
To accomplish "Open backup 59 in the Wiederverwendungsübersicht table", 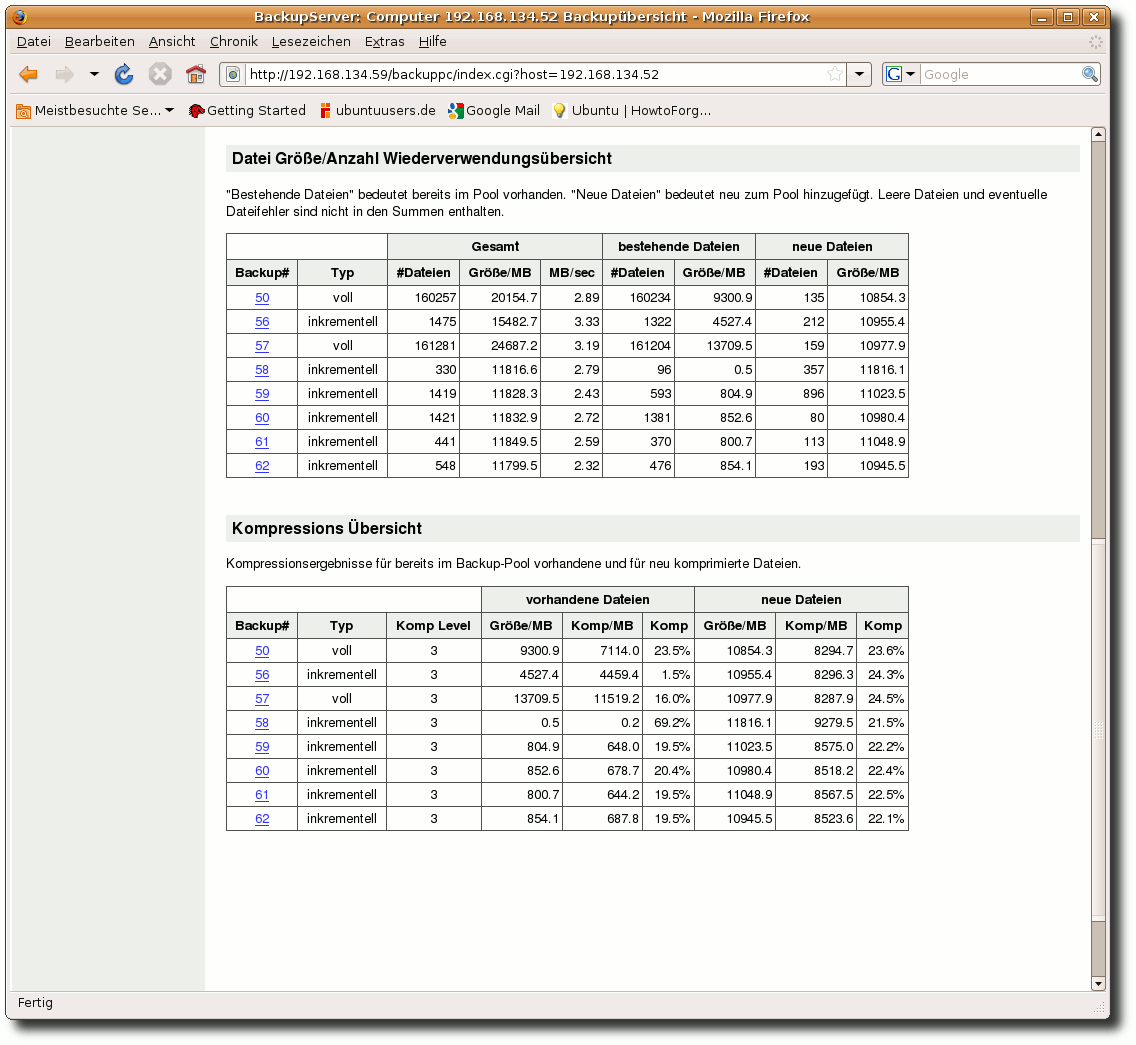I will point(262,394).
